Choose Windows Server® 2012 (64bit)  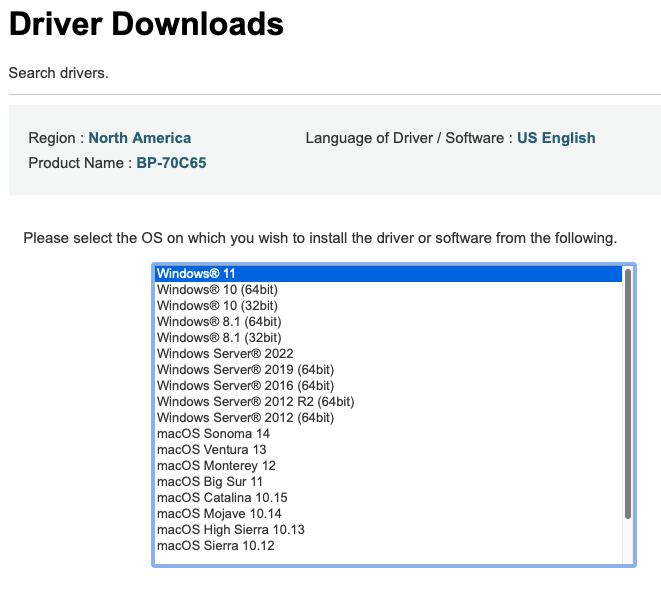pos(245,417)
